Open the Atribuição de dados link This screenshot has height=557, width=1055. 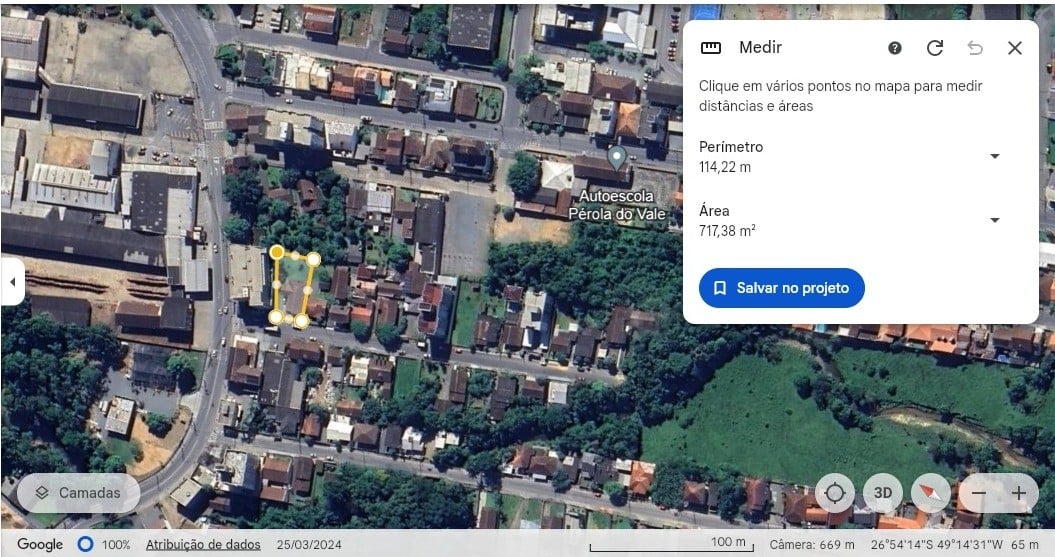(x=203, y=544)
